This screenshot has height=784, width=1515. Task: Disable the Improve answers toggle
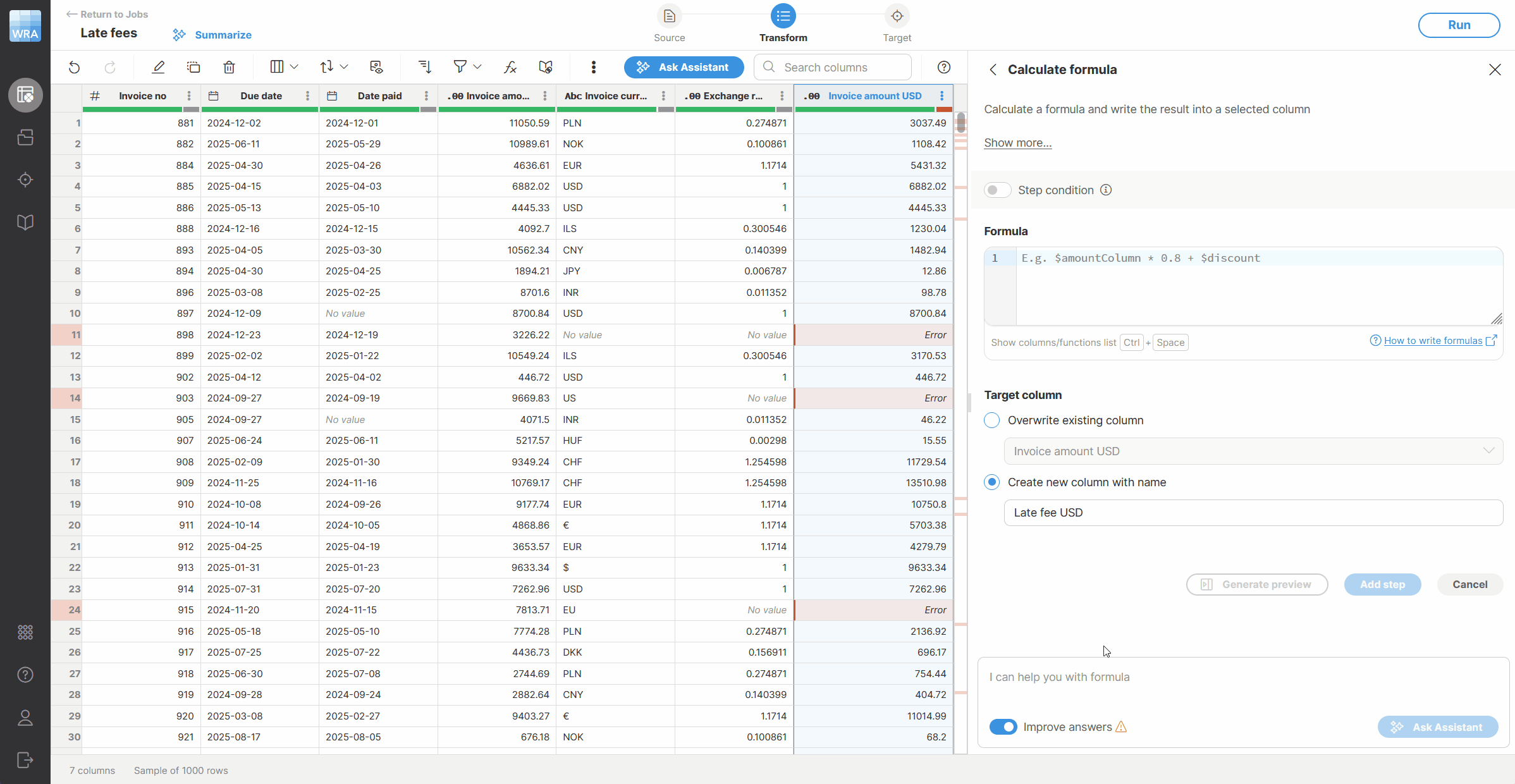(1003, 727)
